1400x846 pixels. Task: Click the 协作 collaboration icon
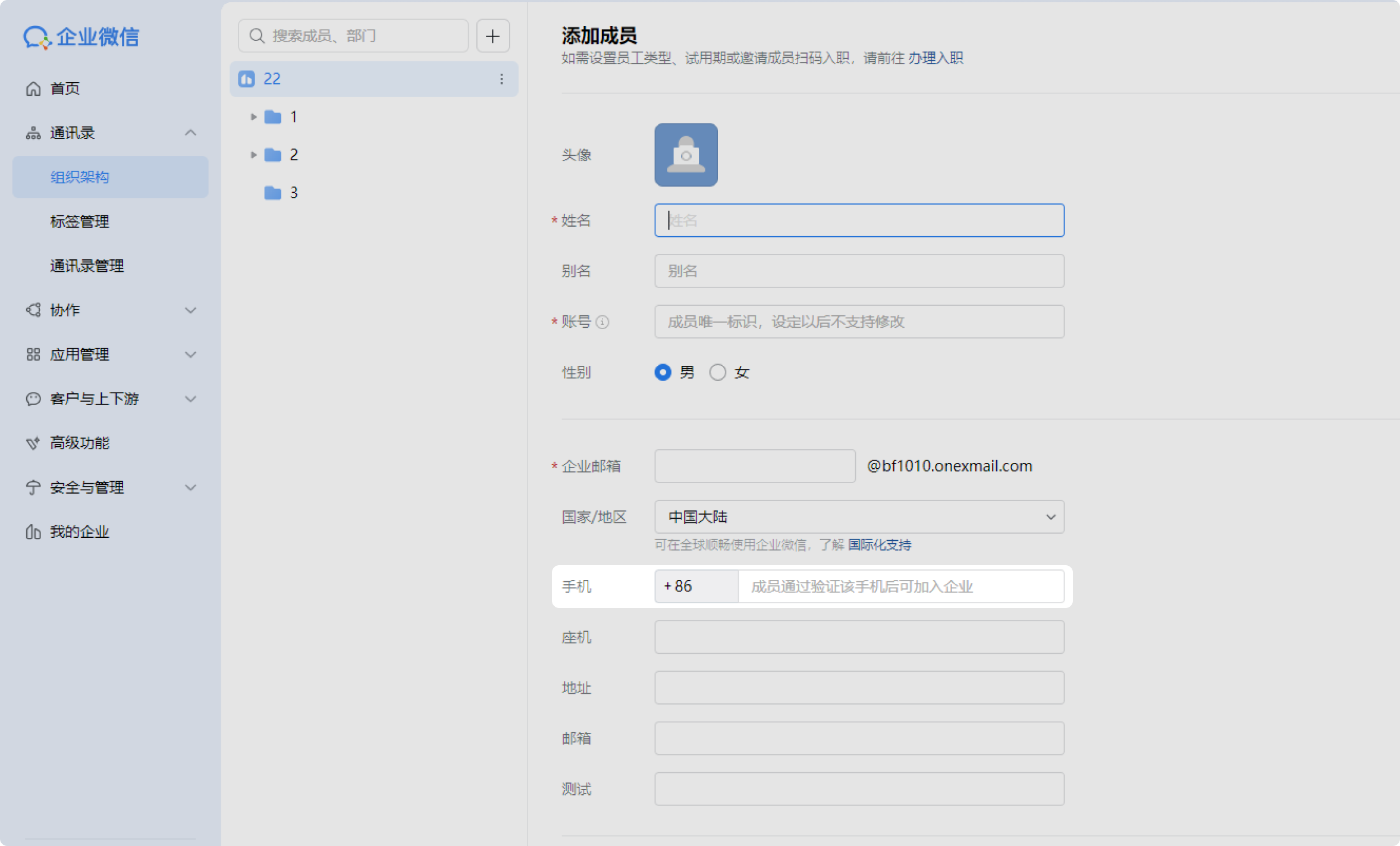[x=33, y=310]
